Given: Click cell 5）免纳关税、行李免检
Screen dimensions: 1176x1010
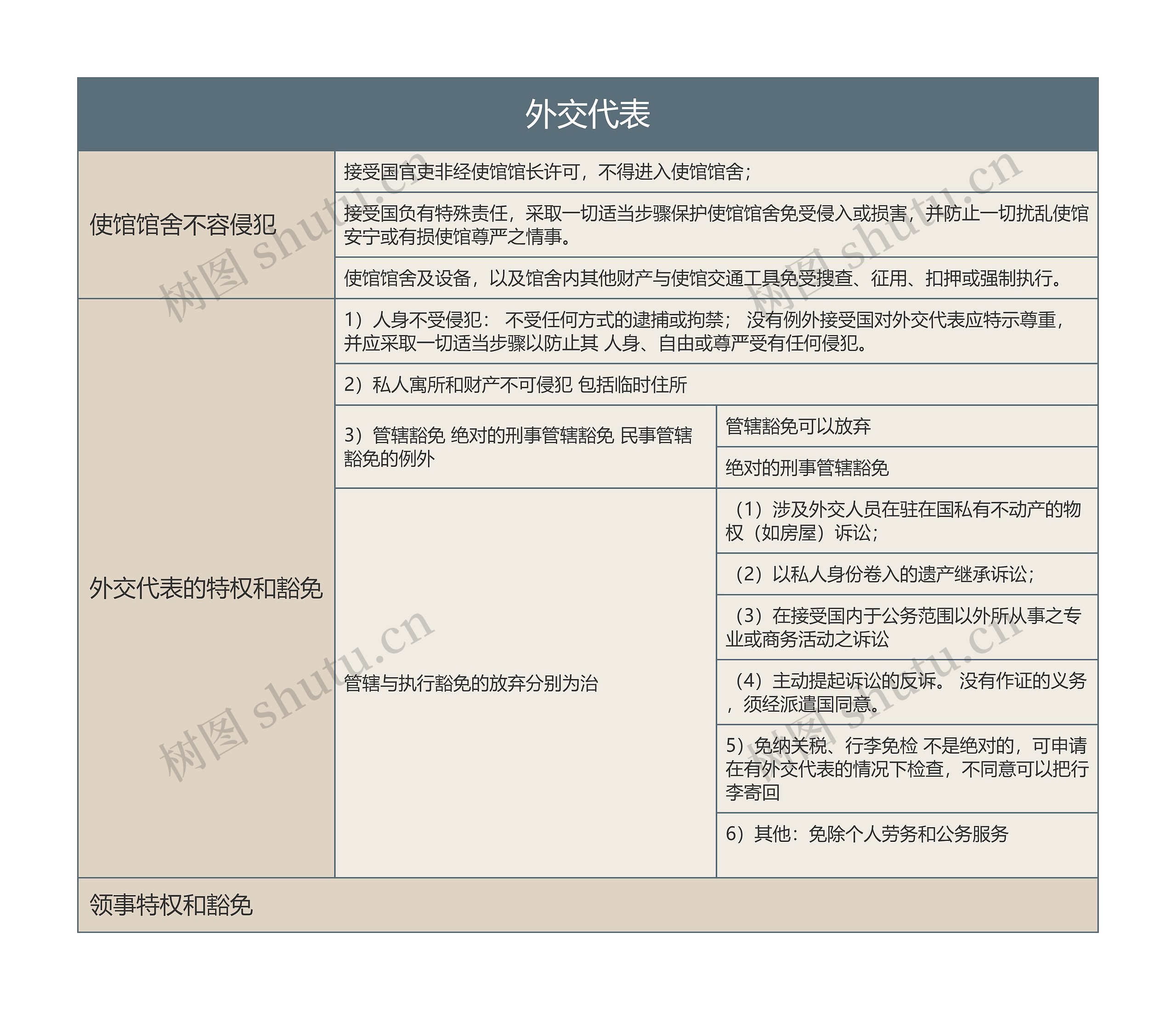Looking at the screenshot, I should [x=907, y=769].
